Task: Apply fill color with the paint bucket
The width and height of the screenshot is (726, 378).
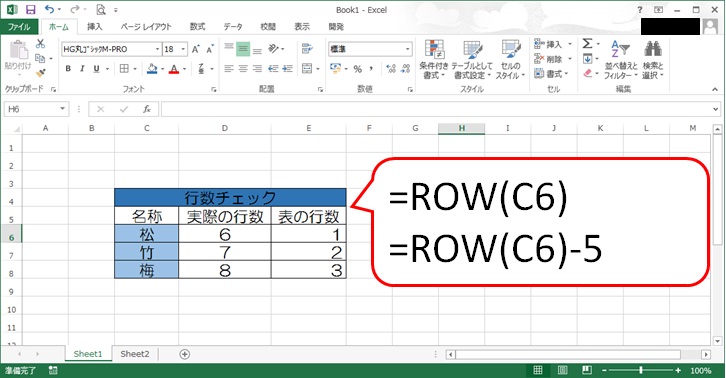Action: (152, 69)
